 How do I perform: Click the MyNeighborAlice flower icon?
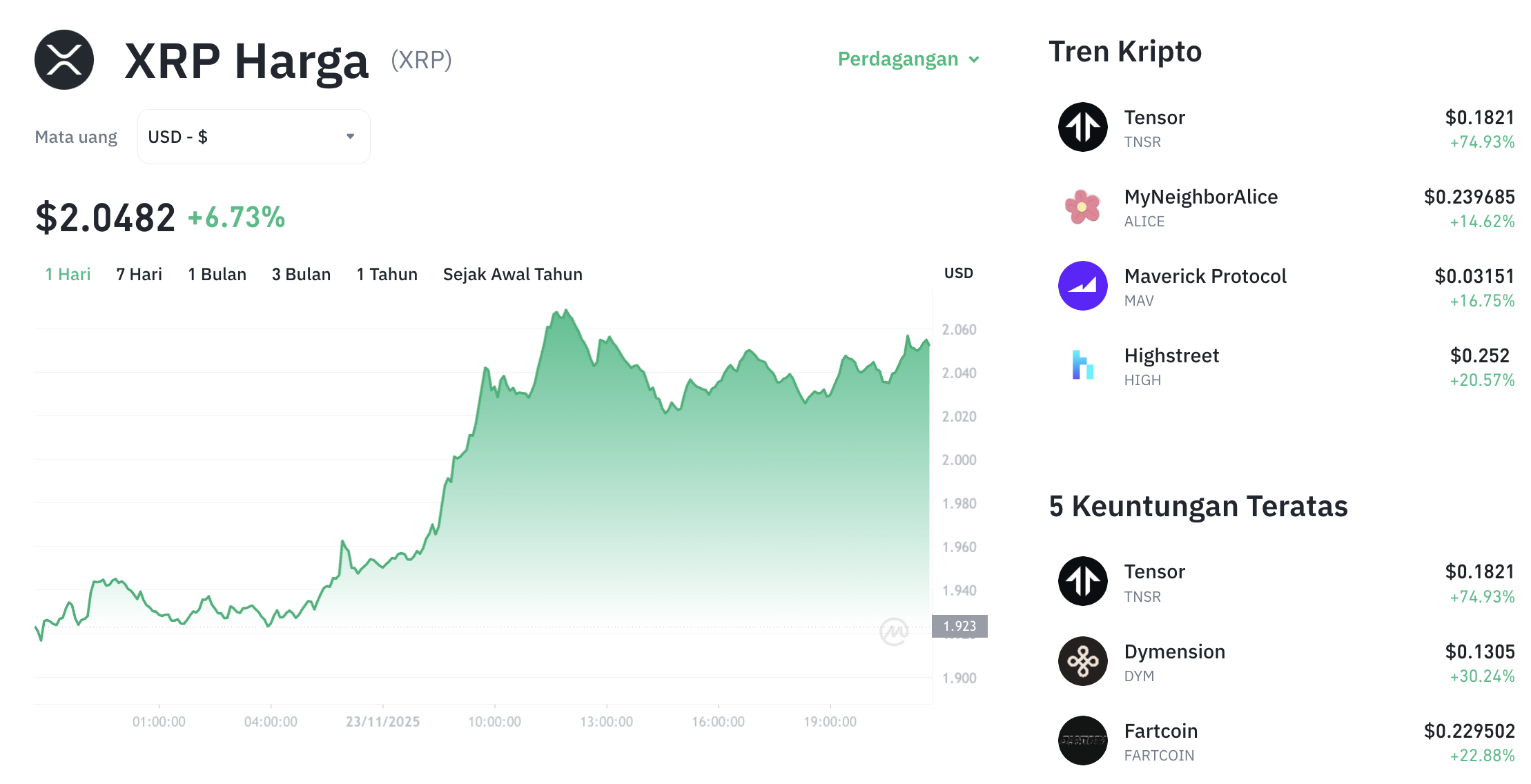(x=1082, y=207)
